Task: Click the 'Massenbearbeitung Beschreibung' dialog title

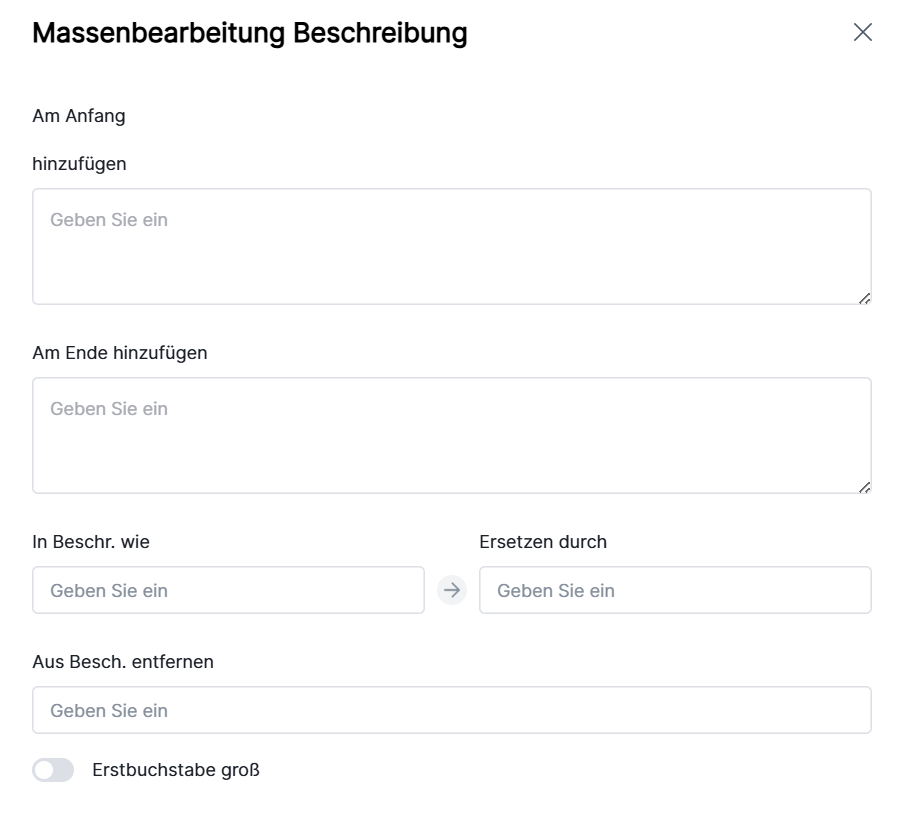Action: click(250, 33)
